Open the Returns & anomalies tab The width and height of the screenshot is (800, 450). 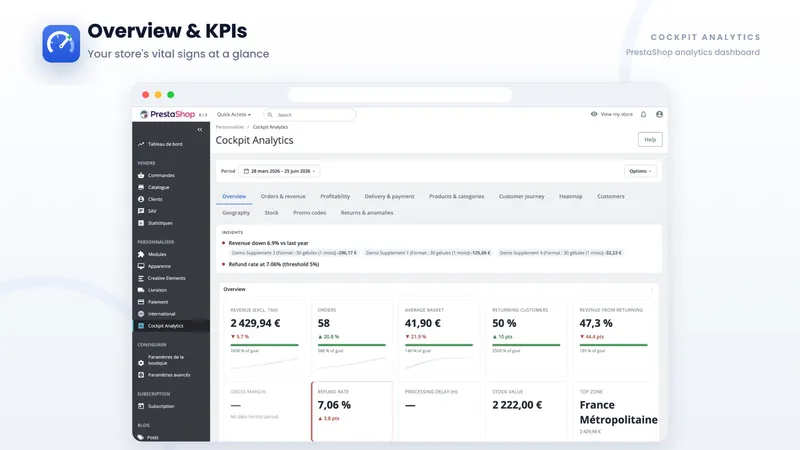[367, 213]
